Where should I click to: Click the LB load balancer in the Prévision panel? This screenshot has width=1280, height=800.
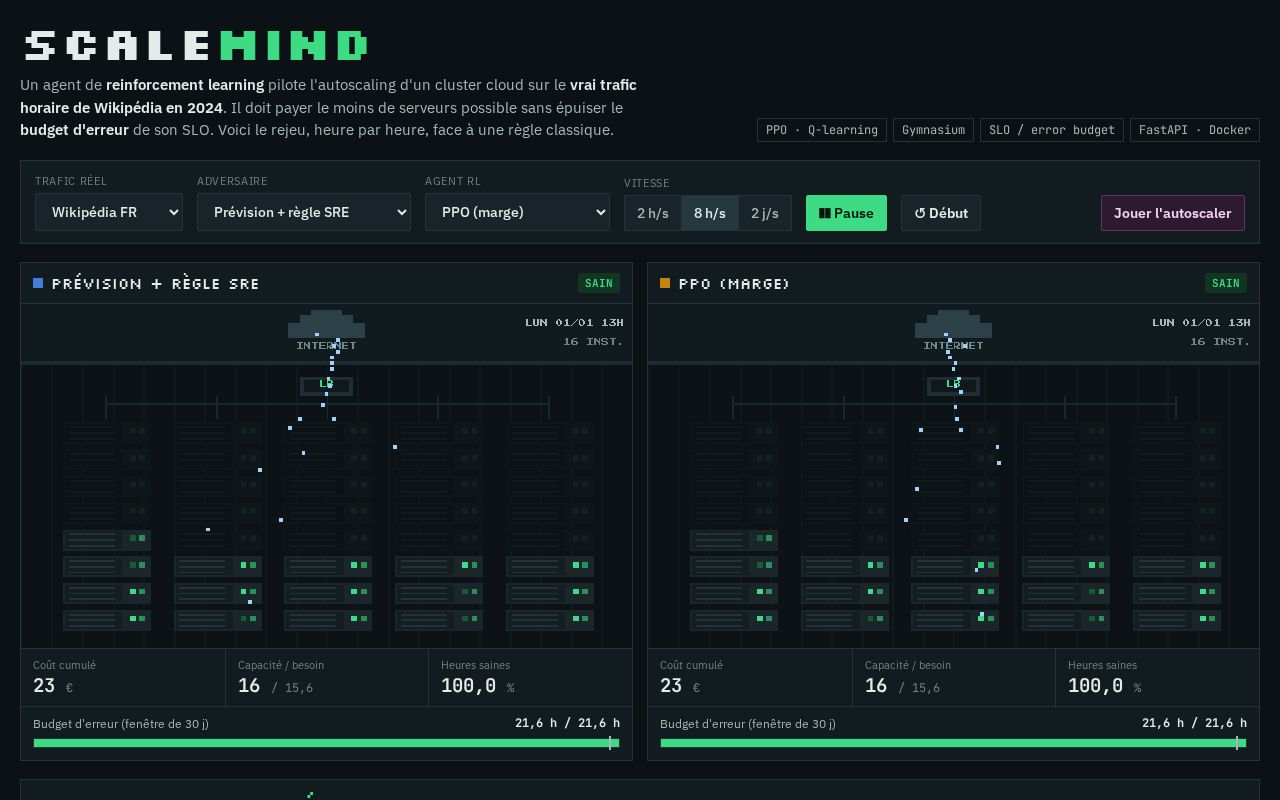point(326,385)
